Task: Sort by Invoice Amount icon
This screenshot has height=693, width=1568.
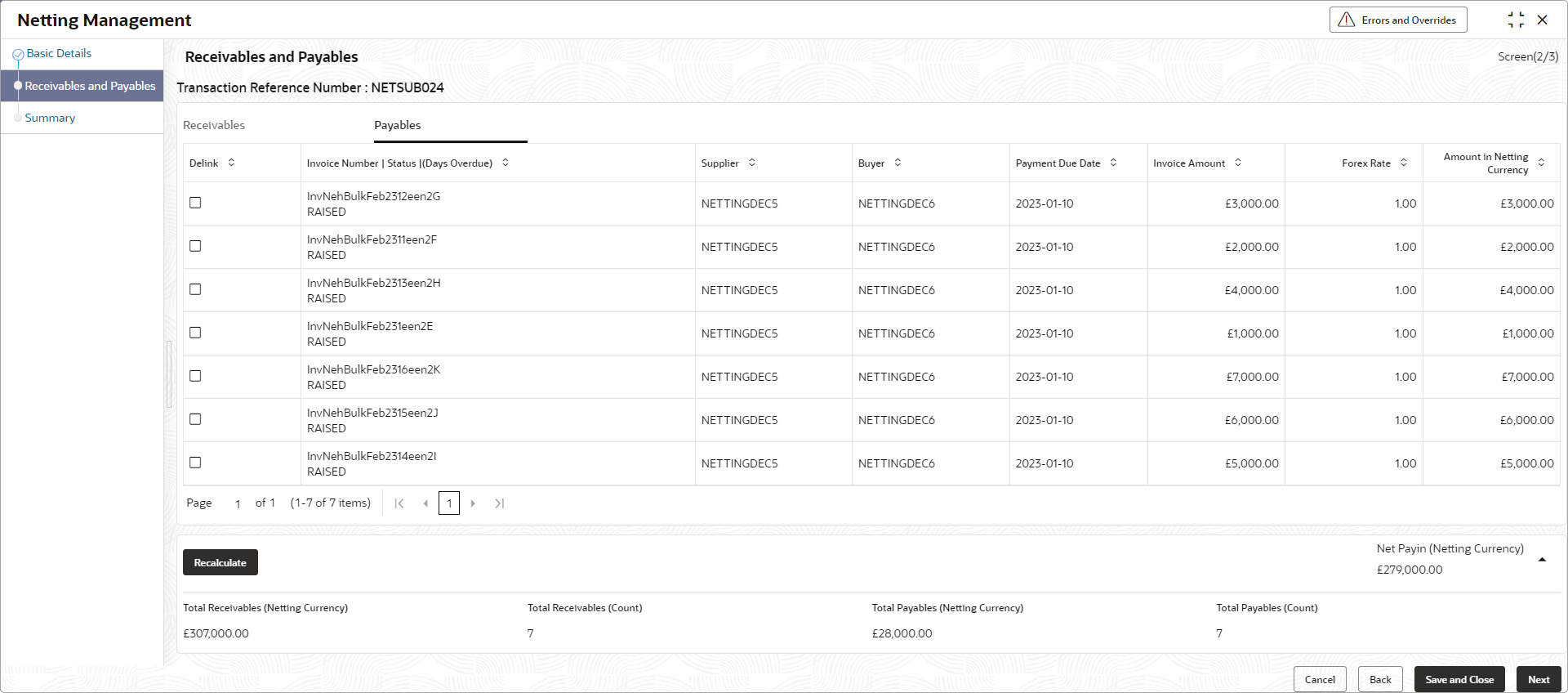Action: coord(1238,163)
